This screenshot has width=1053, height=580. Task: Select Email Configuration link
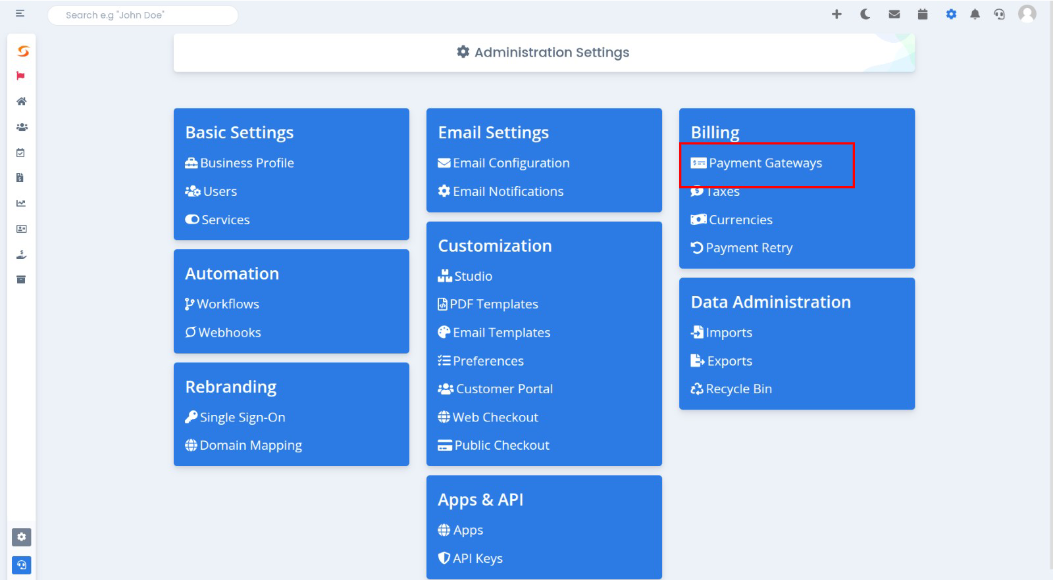(x=504, y=163)
